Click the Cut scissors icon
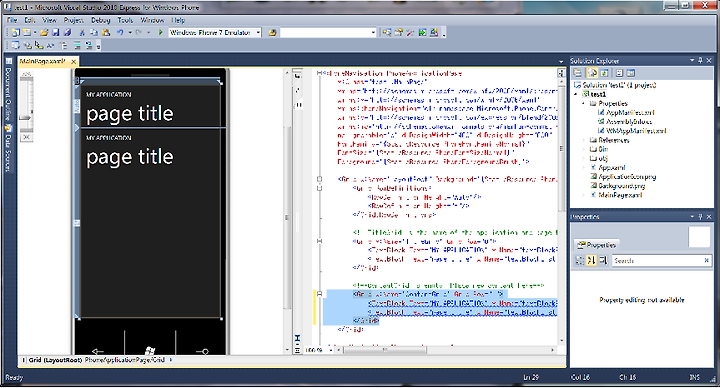The image size is (720, 388). click(x=82, y=33)
